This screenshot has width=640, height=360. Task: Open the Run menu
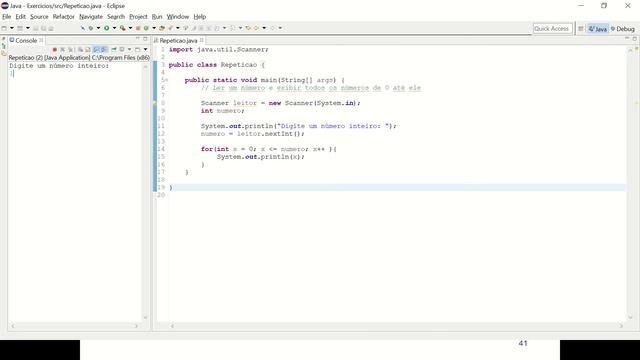pyautogui.click(x=157, y=17)
